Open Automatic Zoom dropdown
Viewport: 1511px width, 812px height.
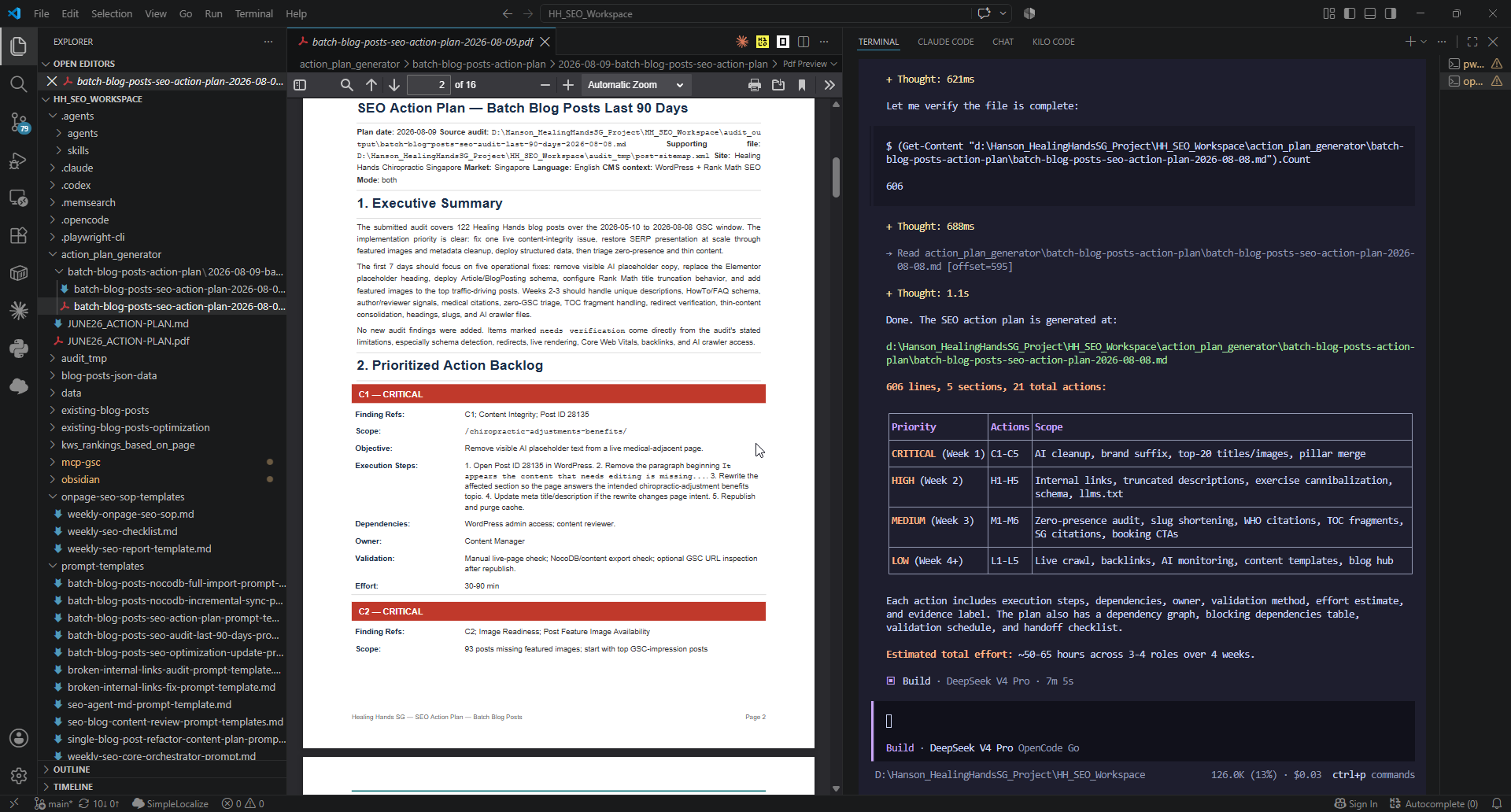(635, 85)
